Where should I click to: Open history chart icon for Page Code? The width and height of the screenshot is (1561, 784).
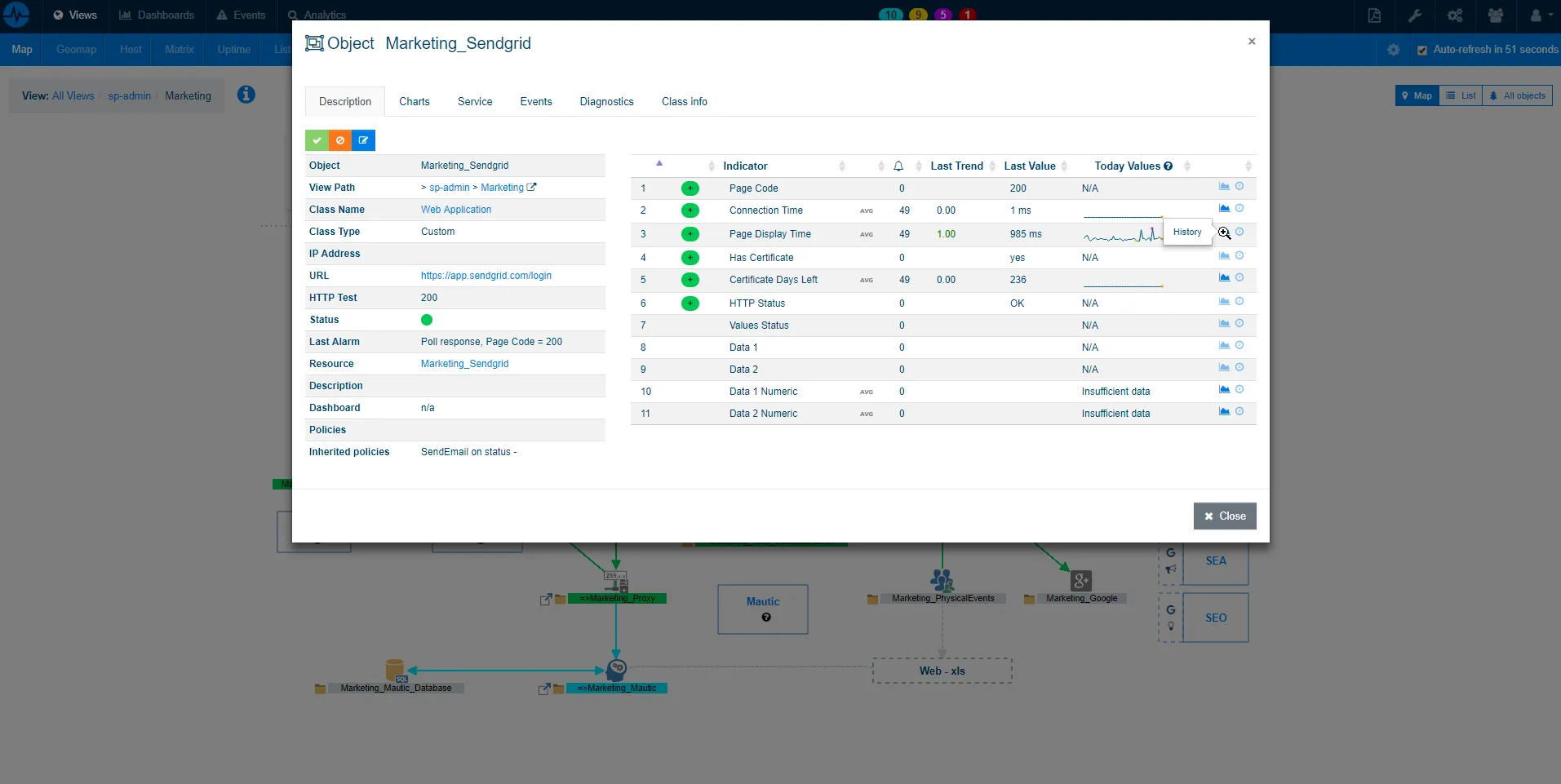tap(1224, 185)
